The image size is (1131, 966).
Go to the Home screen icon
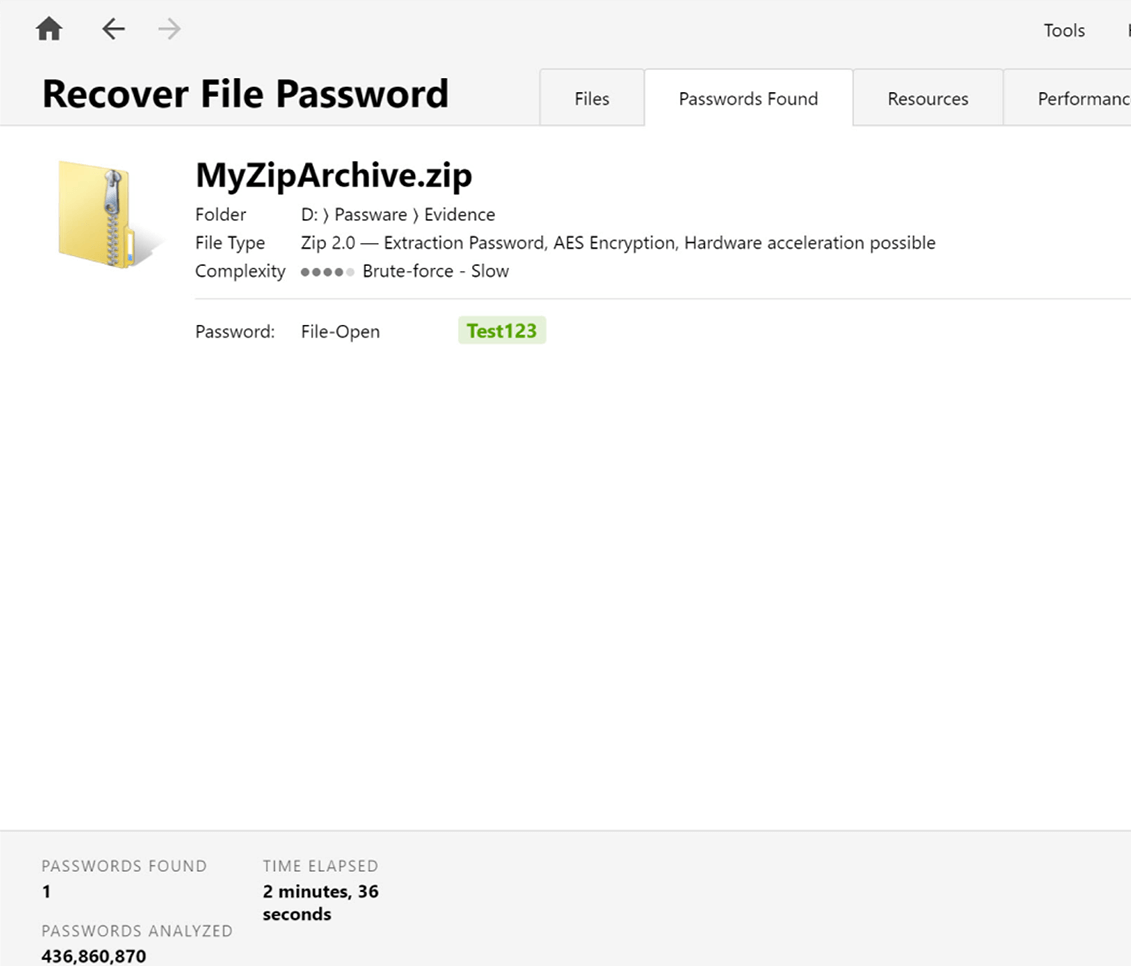point(49,30)
